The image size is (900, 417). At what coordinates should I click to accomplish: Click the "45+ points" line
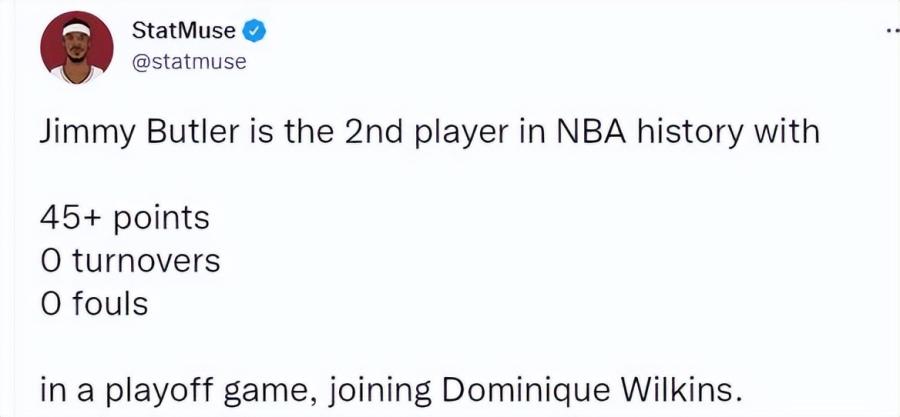[x=125, y=216]
